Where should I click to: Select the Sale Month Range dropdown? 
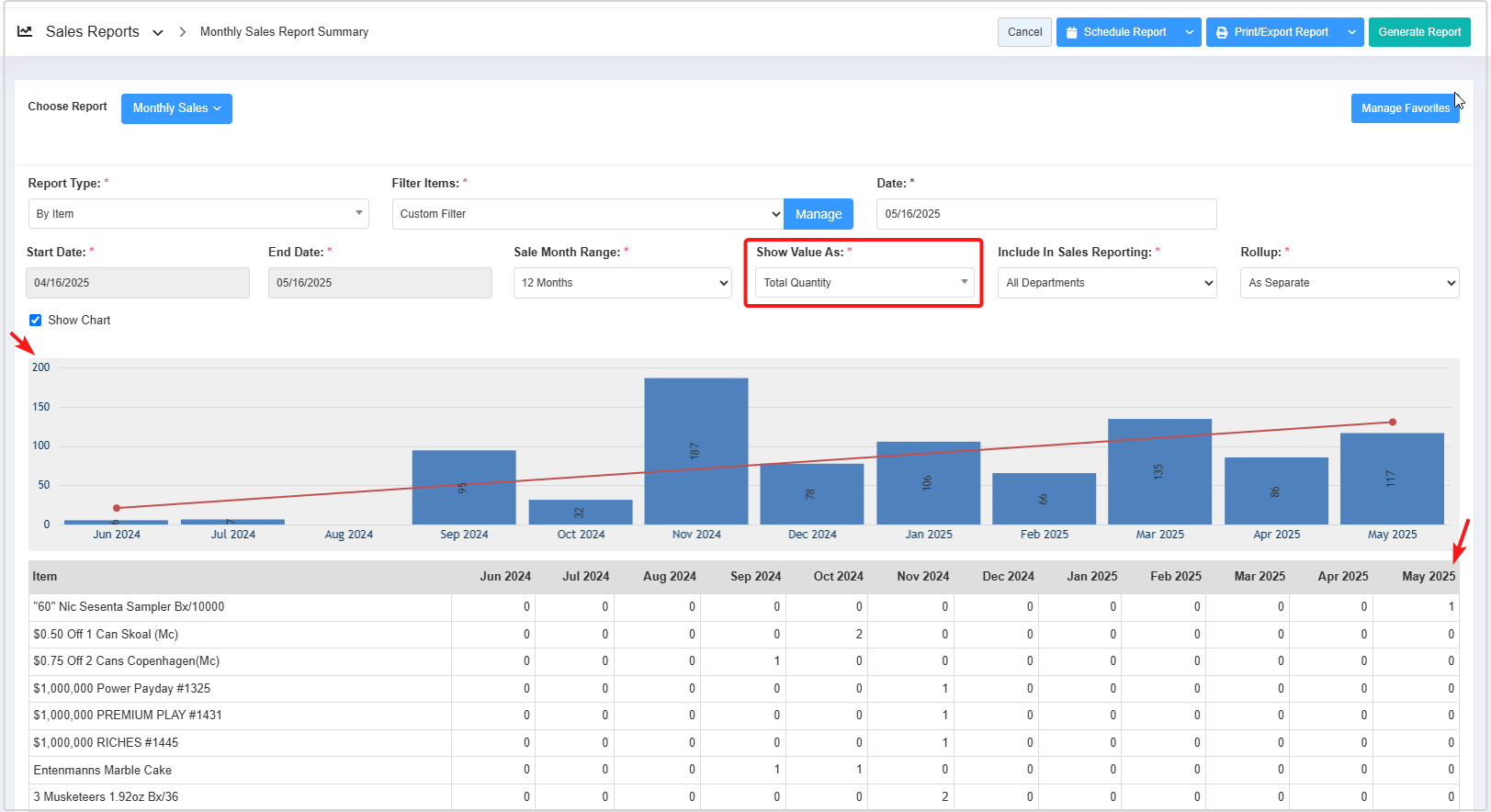click(x=622, y=283)
